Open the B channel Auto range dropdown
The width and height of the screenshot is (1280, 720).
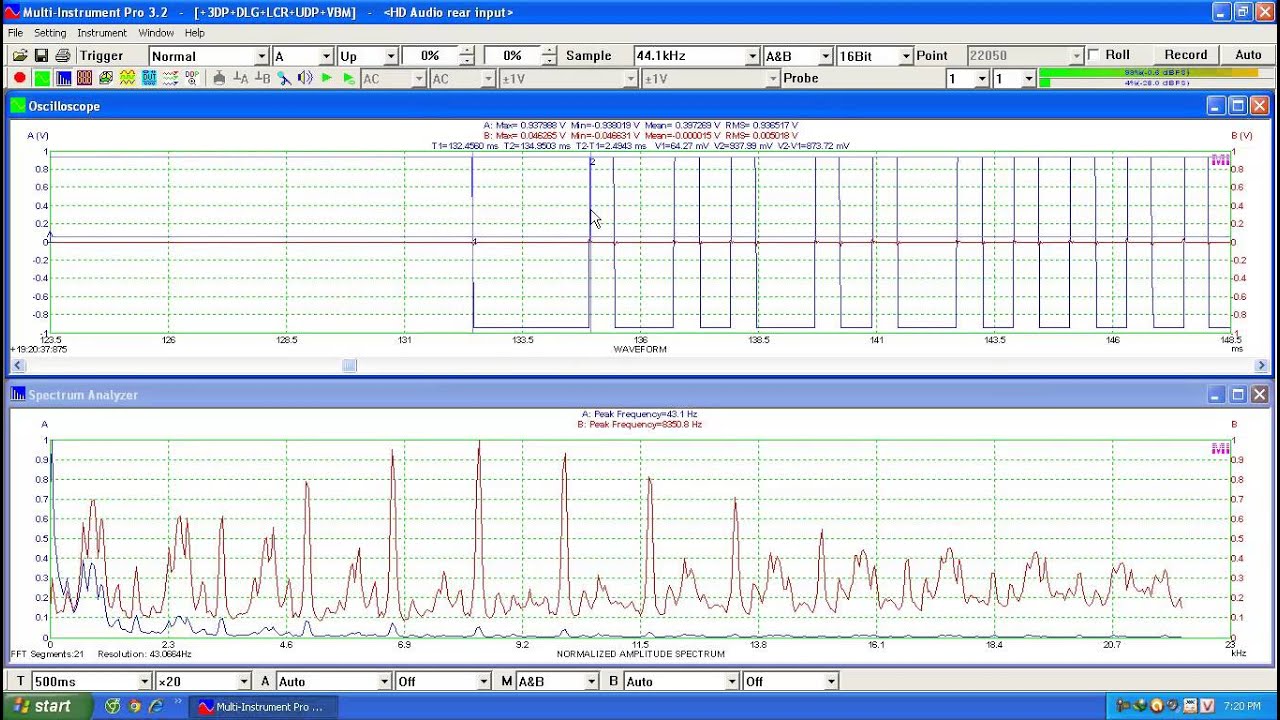click(x=732, y=681)
